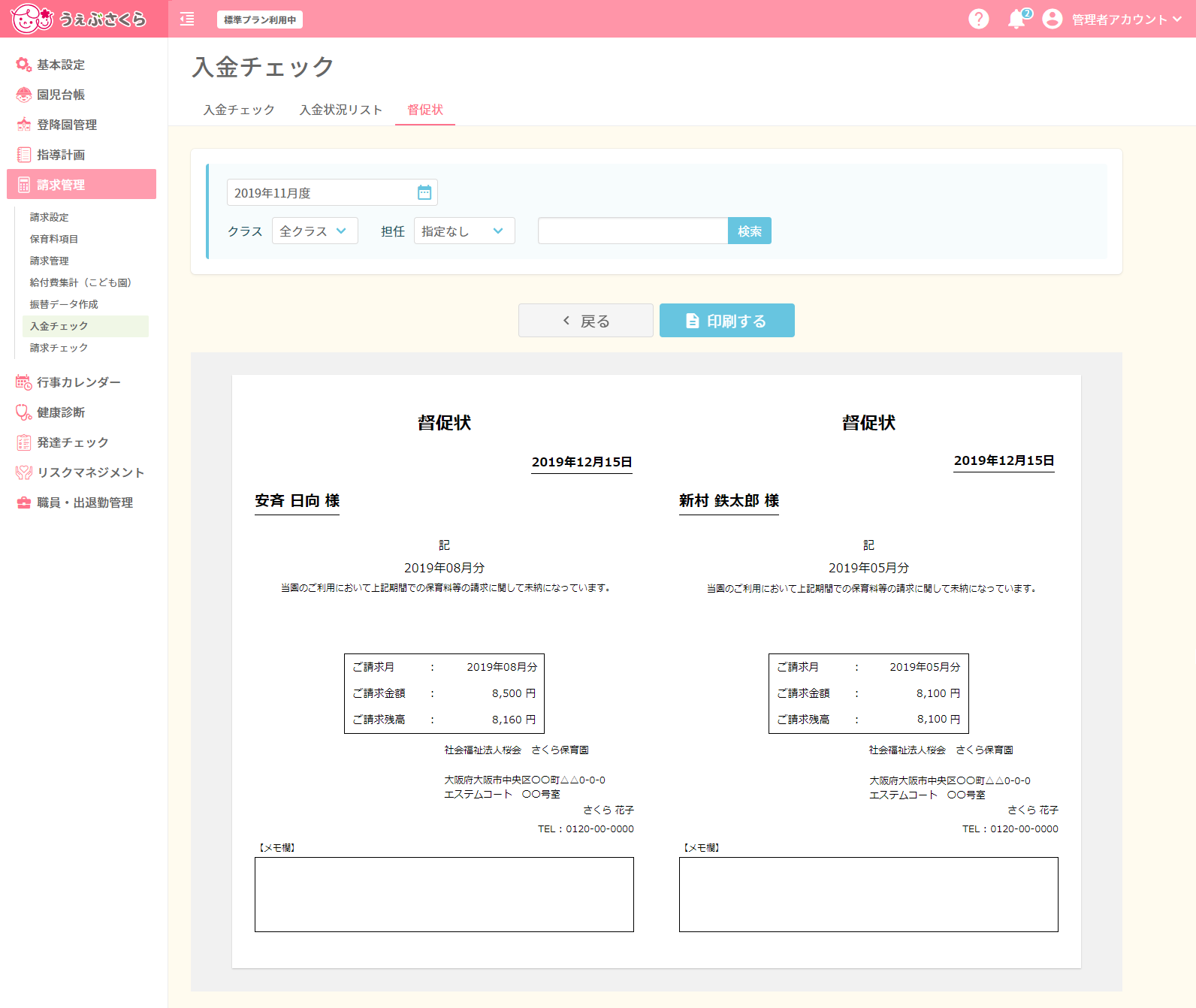Click the 健康診断 stethoscope icon
The image size is (1196, 1008).
tap(24, 412)
